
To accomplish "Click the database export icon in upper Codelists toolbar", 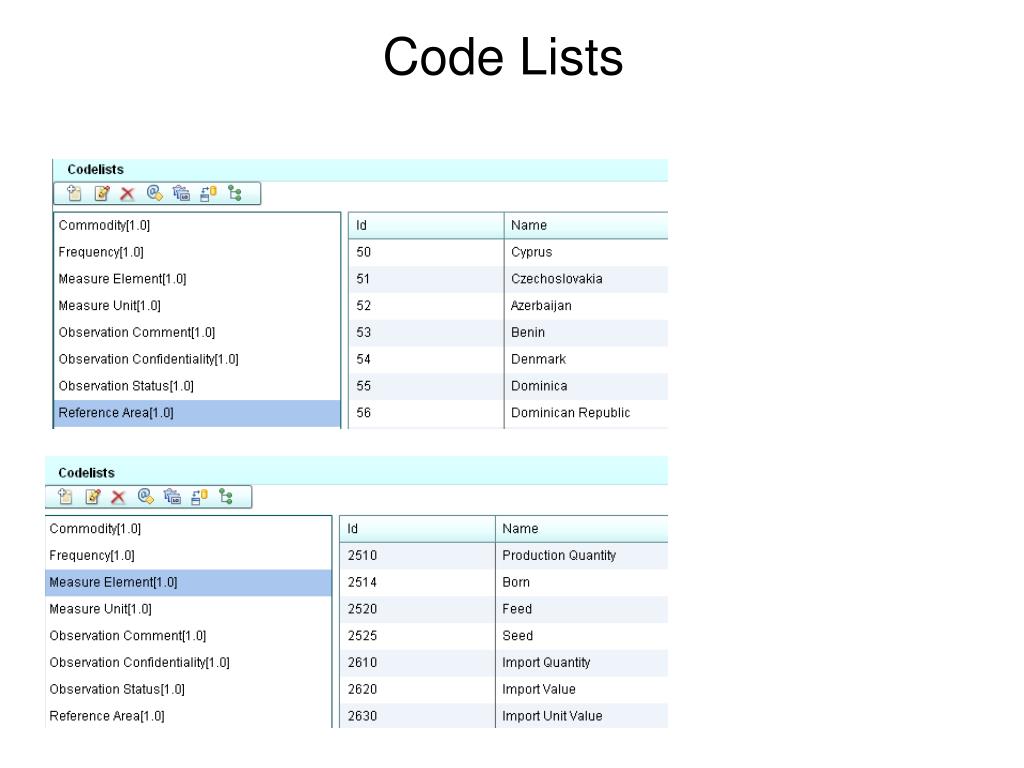I will pyautogui.click(x=208, y=193).
